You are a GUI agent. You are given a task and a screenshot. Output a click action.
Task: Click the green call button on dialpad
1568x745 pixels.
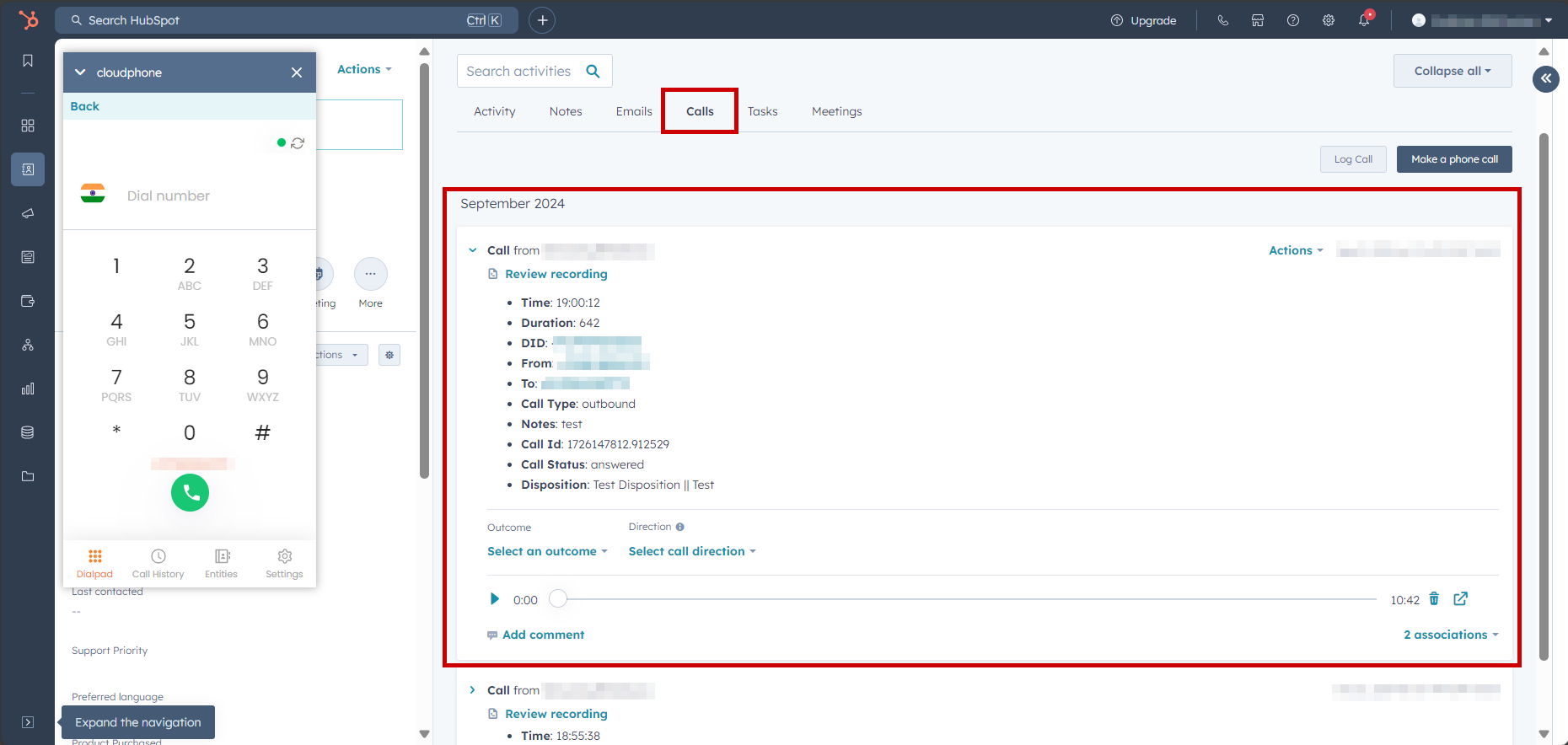[190, 493]
